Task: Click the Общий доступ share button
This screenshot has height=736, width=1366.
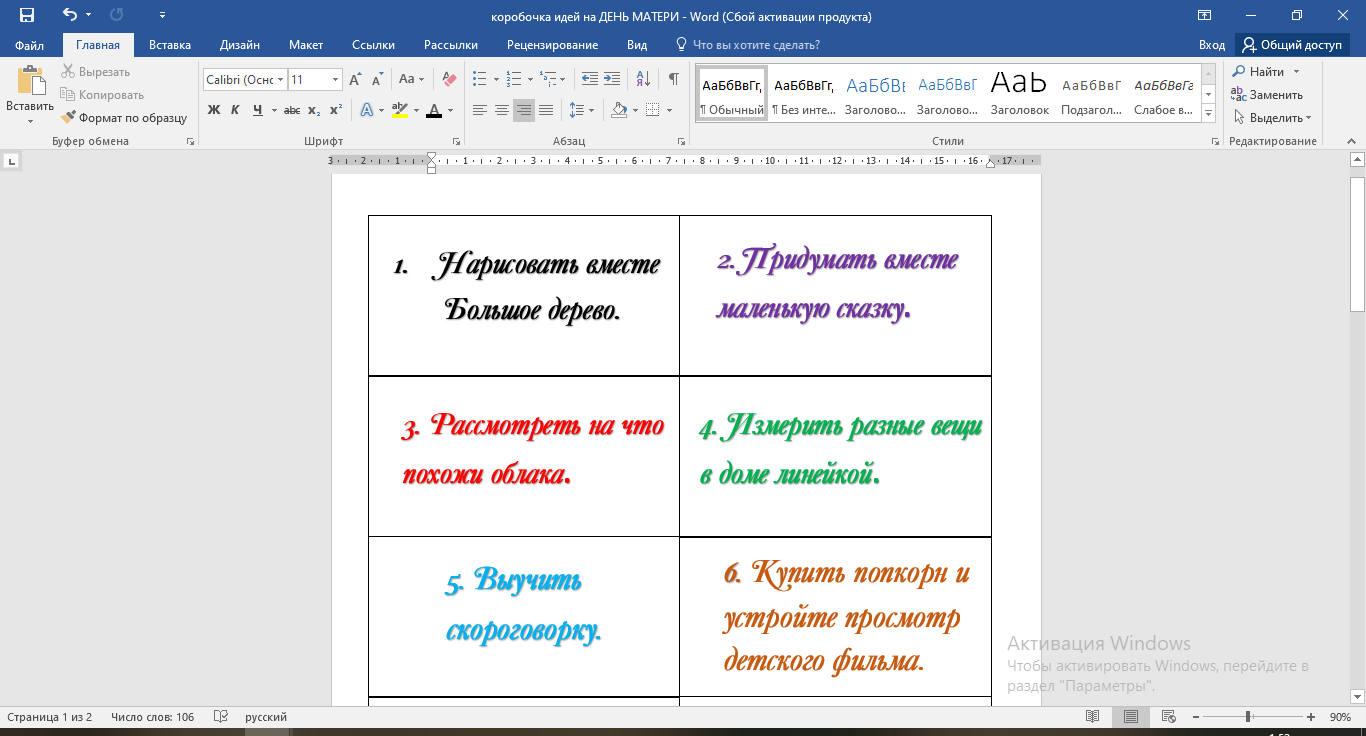Action: [1292, 45]
